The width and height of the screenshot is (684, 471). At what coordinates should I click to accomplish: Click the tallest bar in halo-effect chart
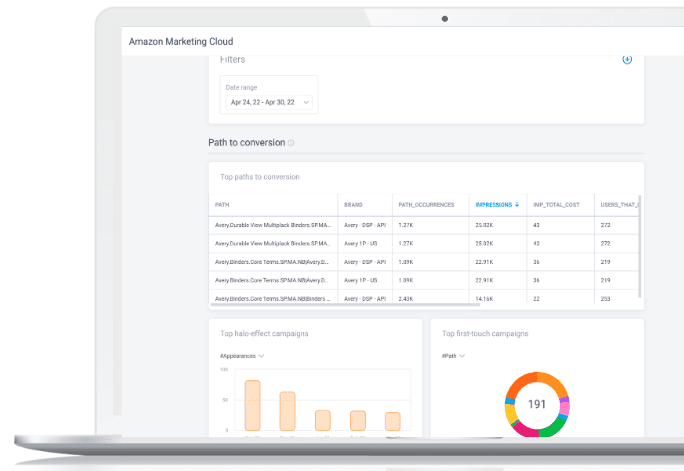click(253, 406)
